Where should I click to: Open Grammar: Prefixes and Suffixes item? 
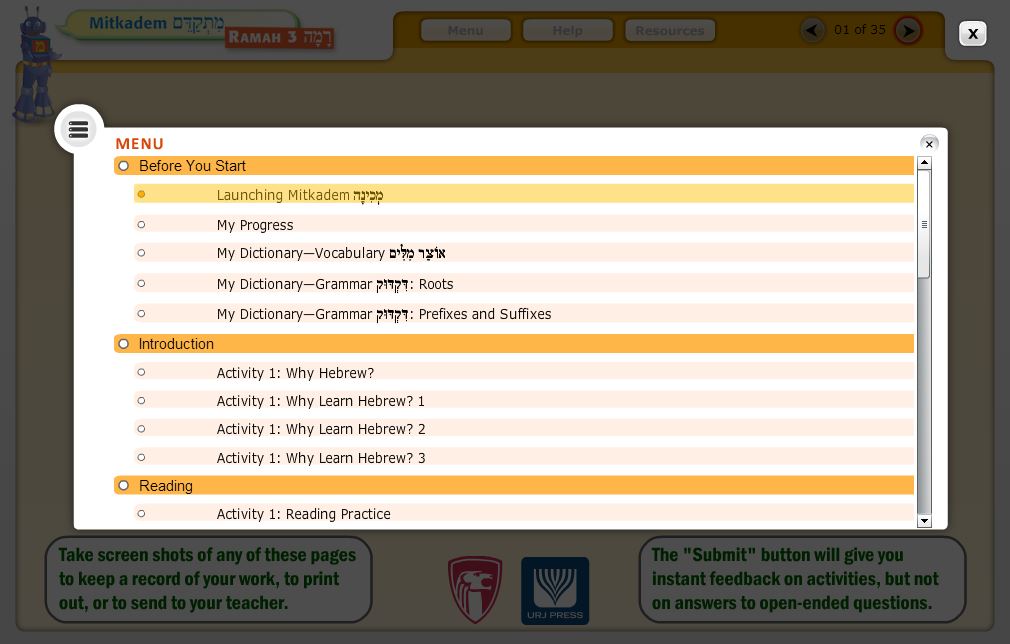coord(524,314)
